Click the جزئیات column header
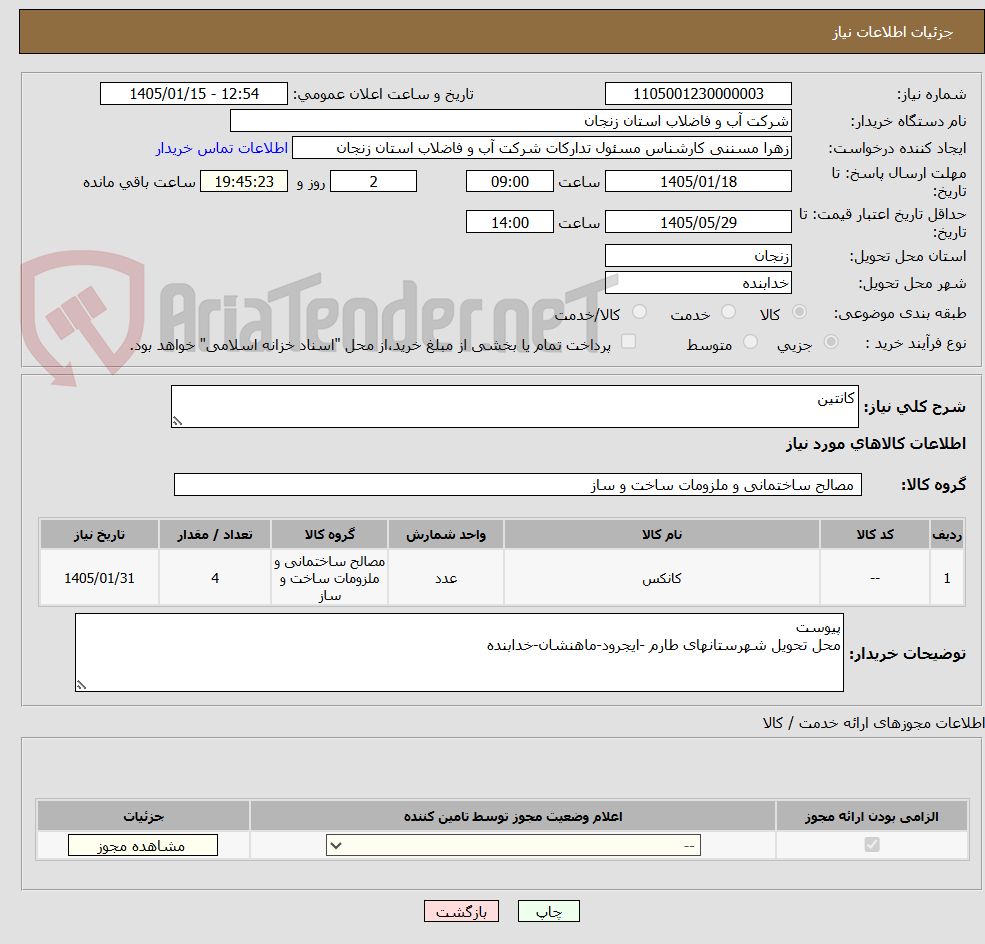The height and width of the screenshot is (944, 985). 143,816
